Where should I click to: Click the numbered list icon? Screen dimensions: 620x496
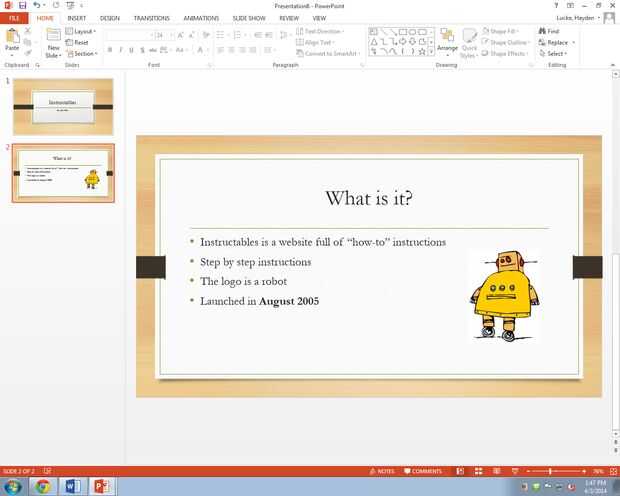[x=237, y=35]
